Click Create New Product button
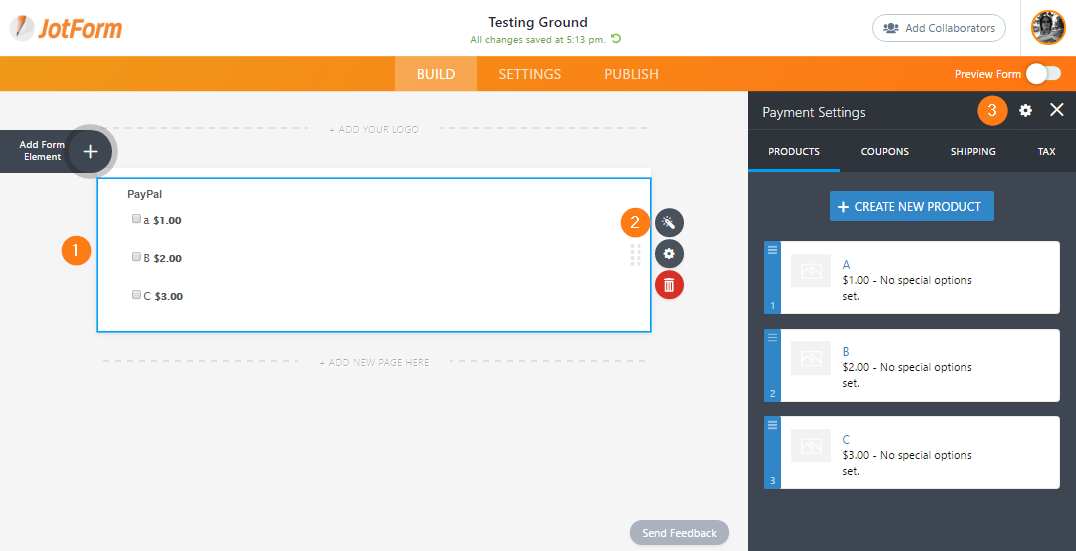 [x=911, y=206]
